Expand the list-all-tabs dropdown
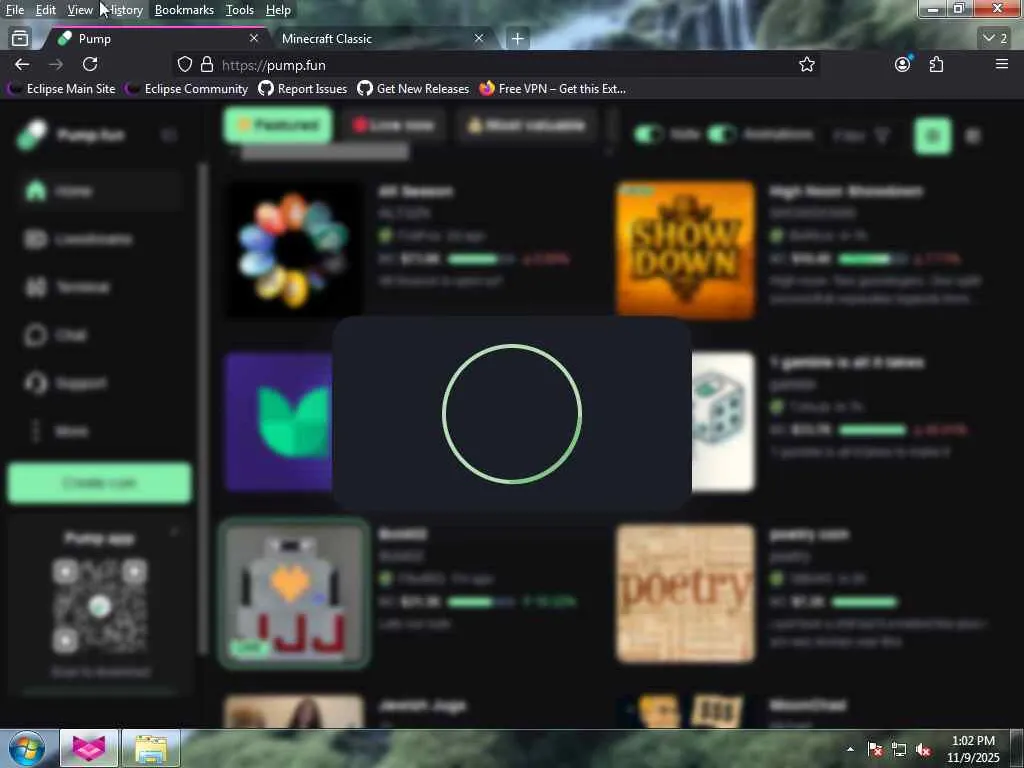Viewport: 1024px width, 768px height. tap(995, 39)
